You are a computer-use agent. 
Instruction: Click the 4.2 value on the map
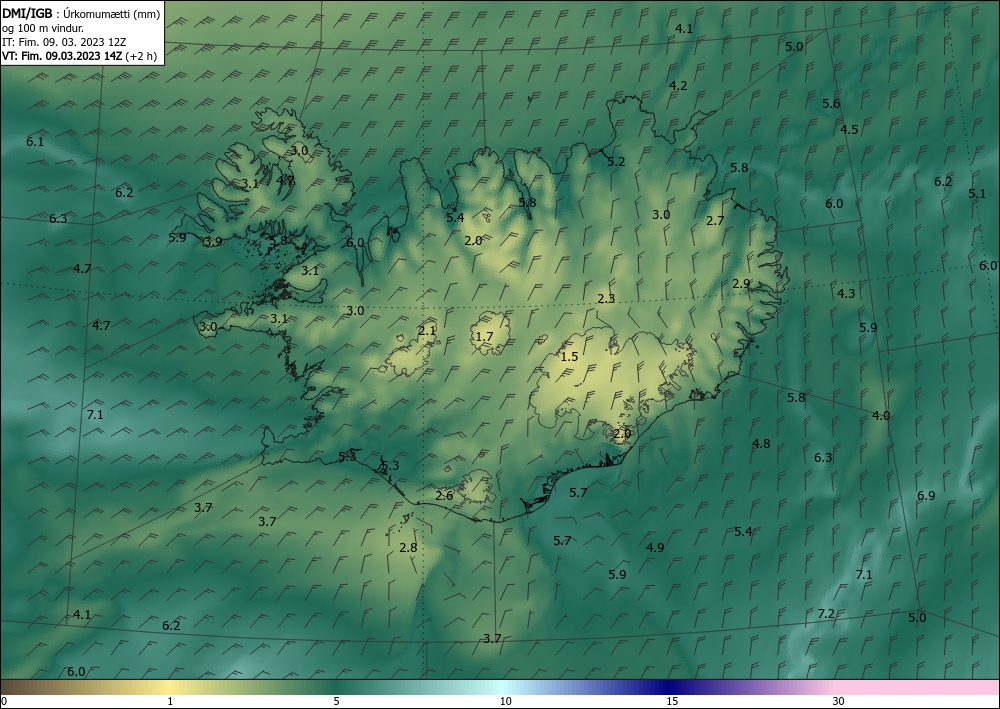point(678,85)
